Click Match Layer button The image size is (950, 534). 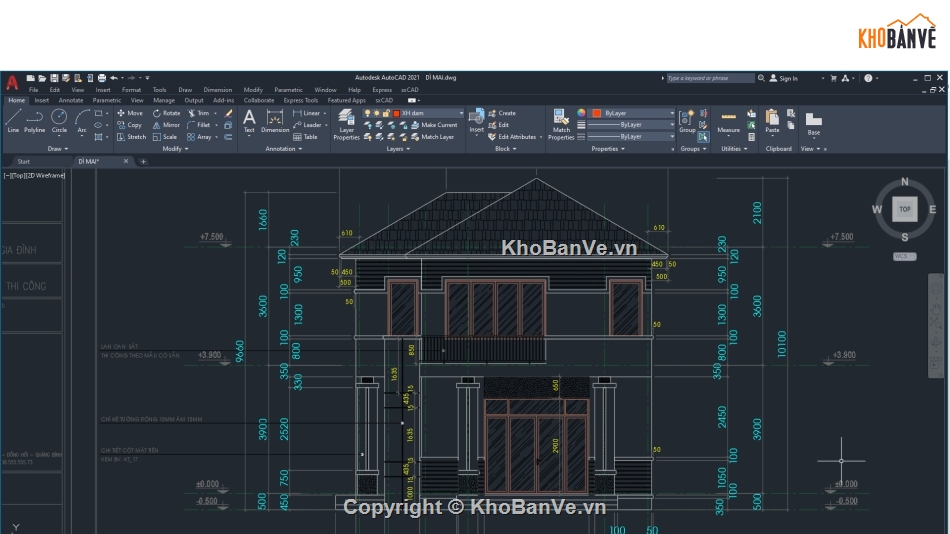[433, 137]
